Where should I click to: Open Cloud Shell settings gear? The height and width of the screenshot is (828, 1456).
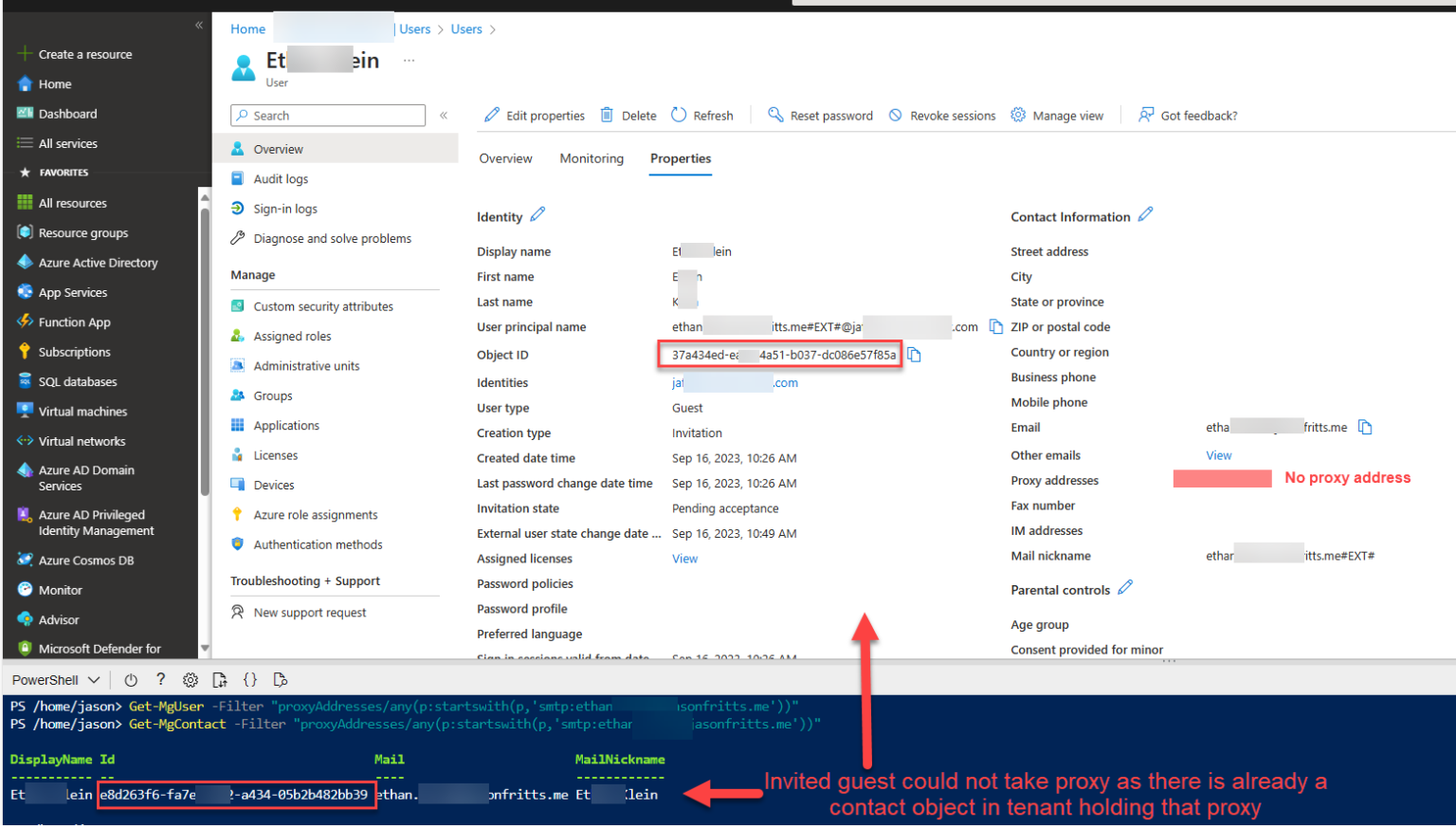190,679
